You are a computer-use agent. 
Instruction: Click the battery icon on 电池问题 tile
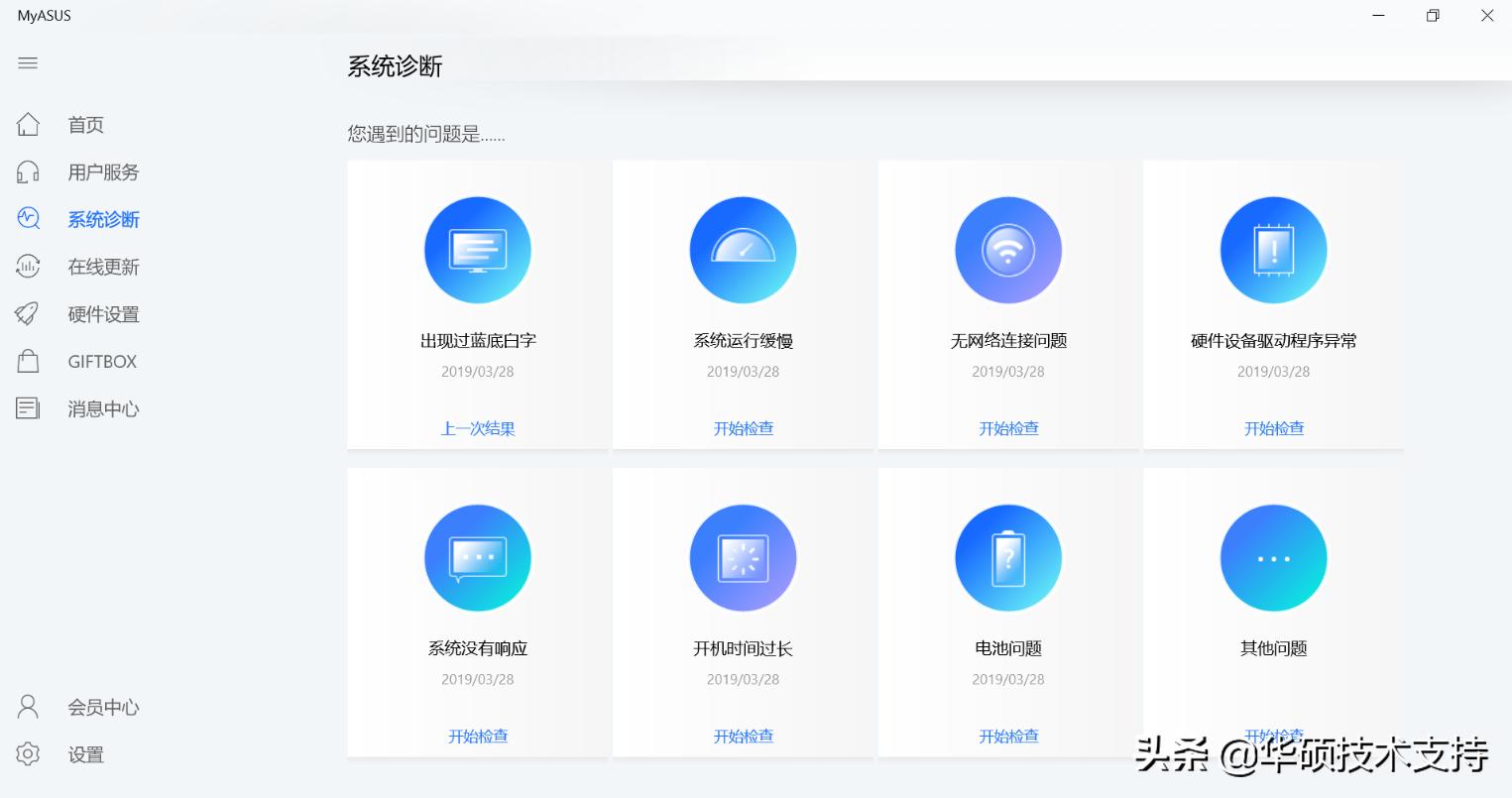click(1008, 557)
